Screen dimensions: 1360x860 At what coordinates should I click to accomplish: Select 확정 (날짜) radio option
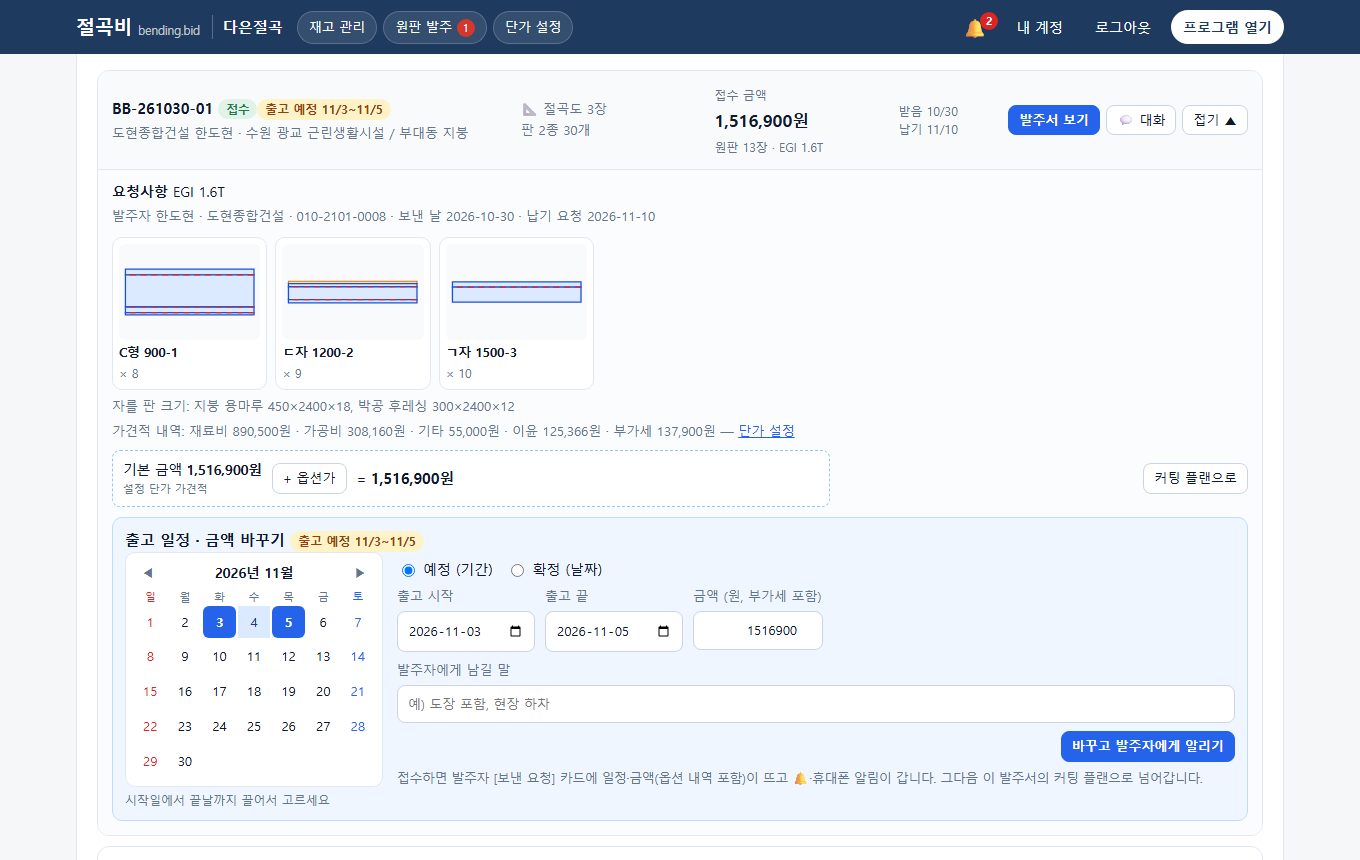(517, 570)
